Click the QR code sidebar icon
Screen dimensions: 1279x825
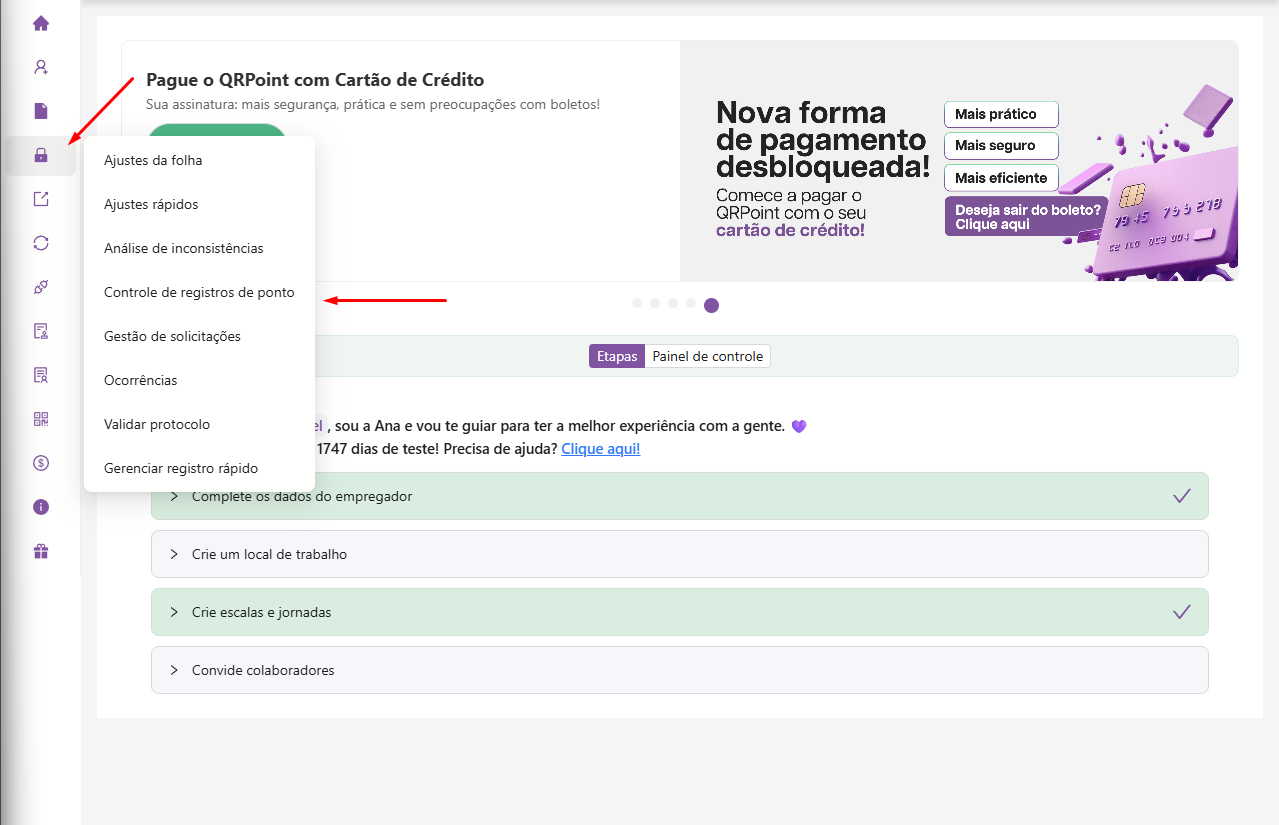(41, 419)
